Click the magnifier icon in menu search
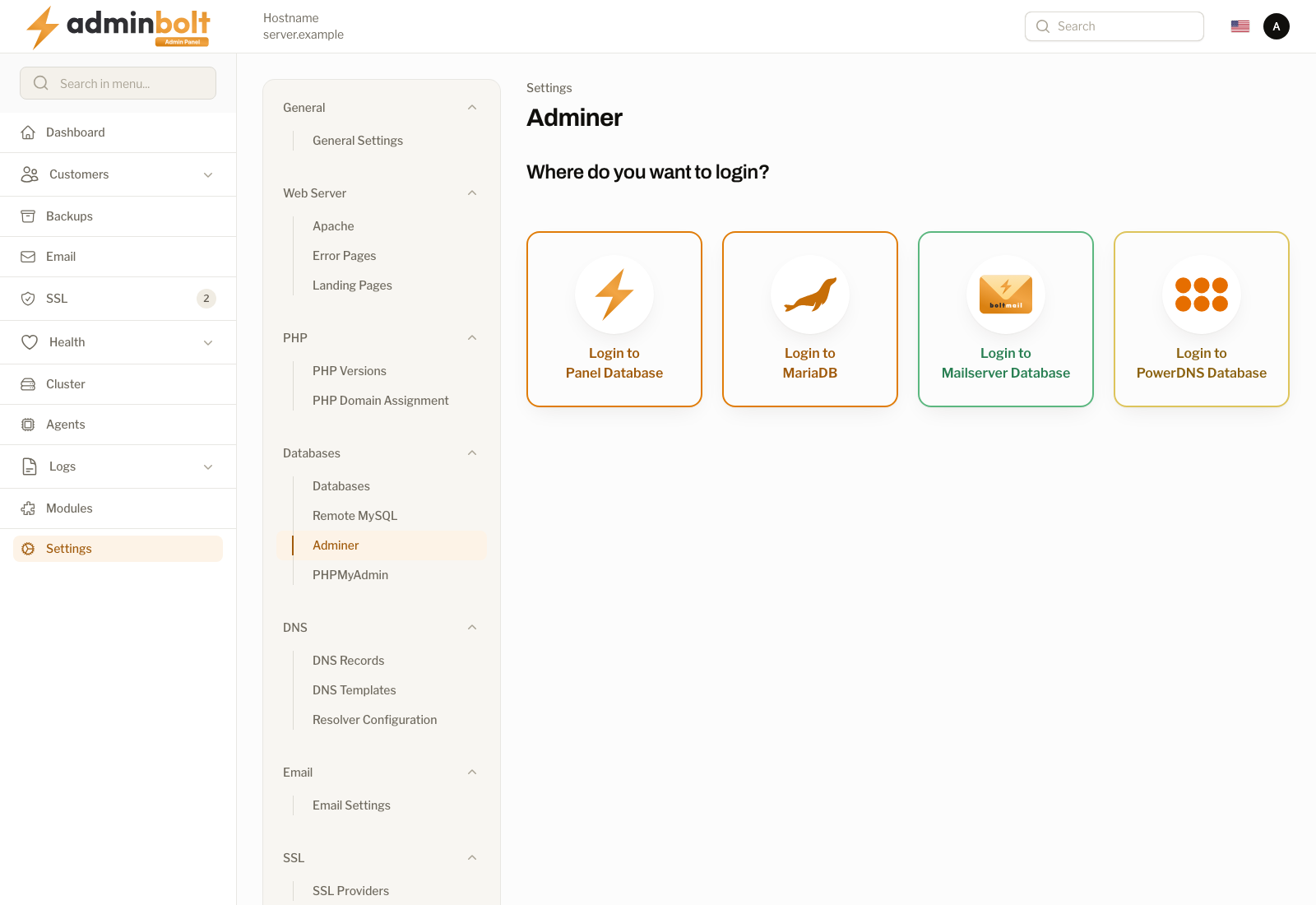 click(x=41, y=83)
